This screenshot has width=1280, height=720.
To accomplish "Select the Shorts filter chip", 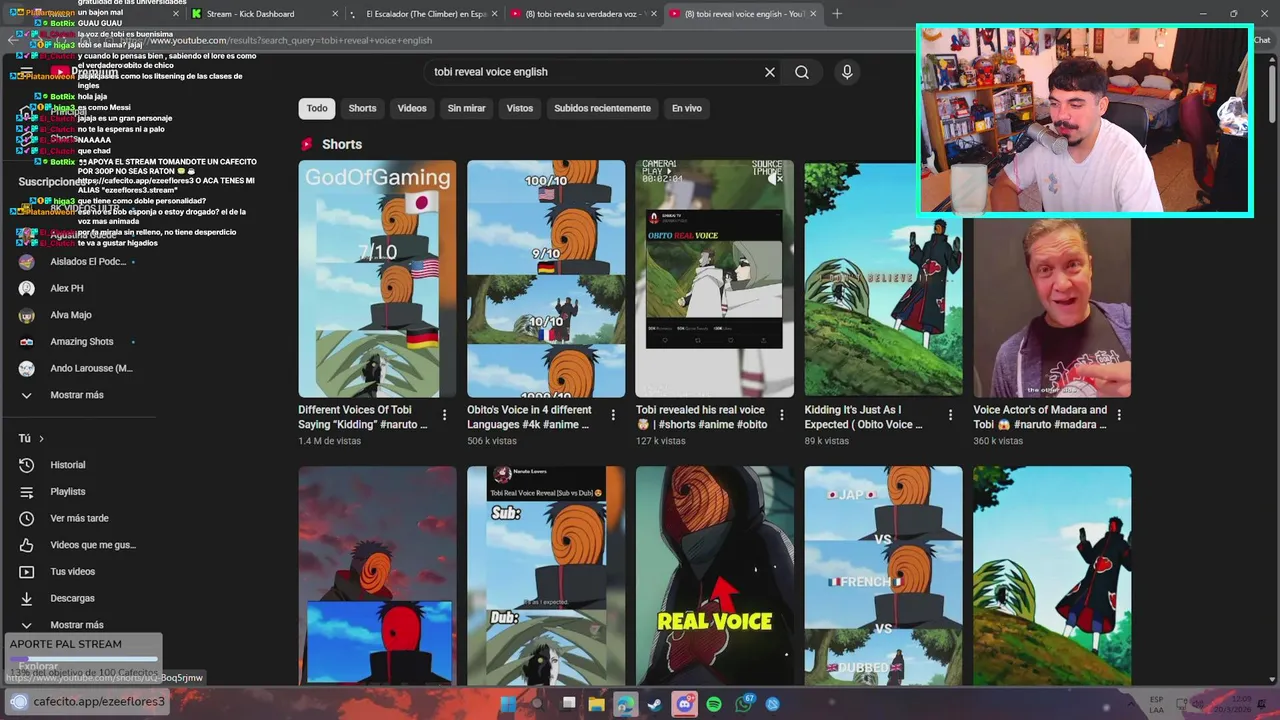I will click(x=362, y=108).
